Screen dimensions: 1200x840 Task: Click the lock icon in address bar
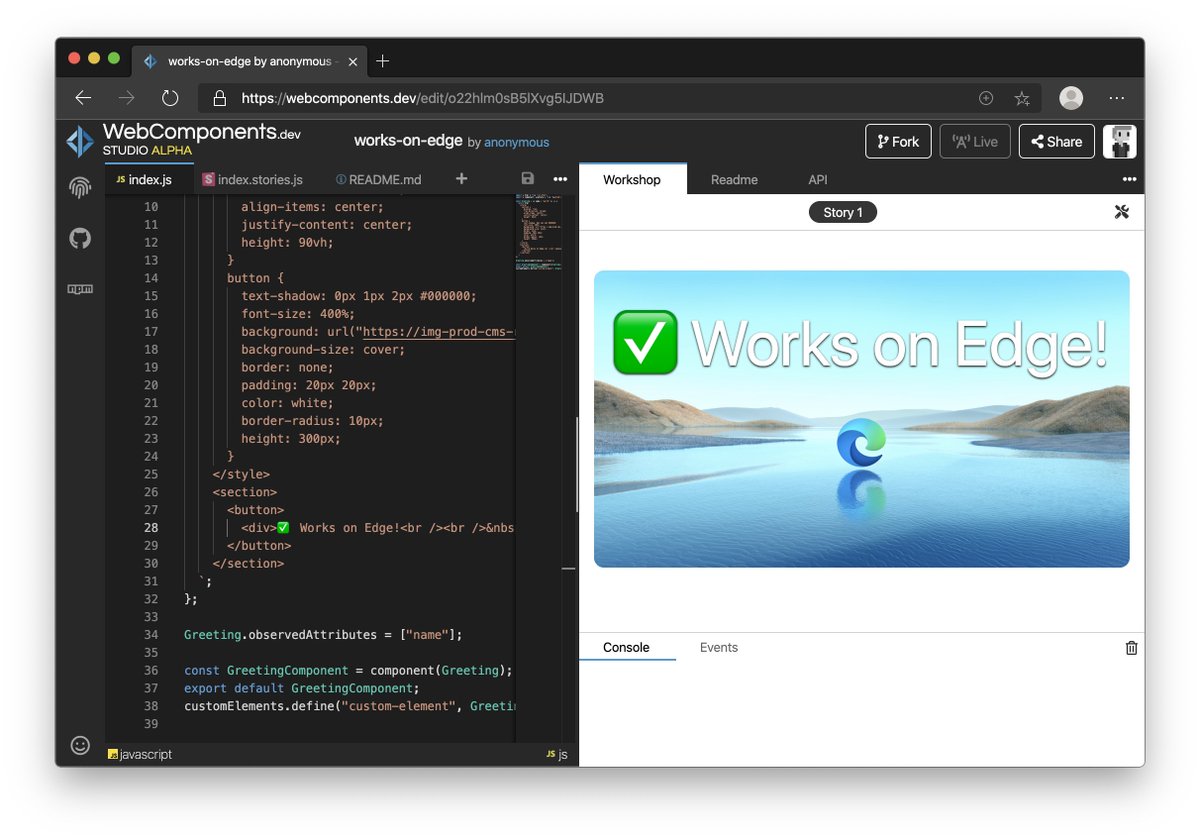point(218,98)
